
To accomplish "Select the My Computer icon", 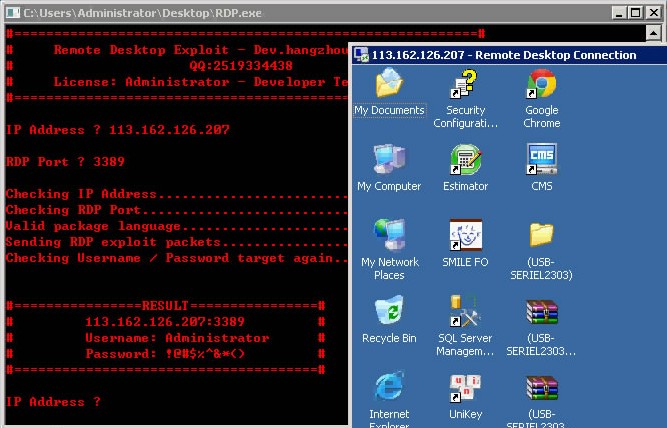I will coord(389,160).
